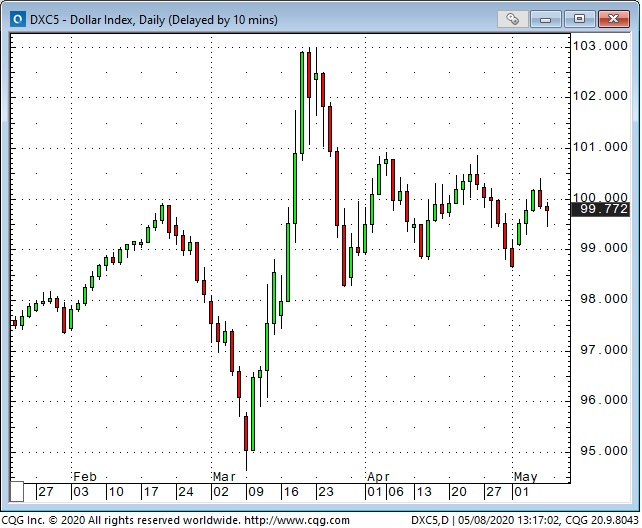Click the date label 20 on time axis
Viewport: 642px width, 528px height.
[459, 492]
